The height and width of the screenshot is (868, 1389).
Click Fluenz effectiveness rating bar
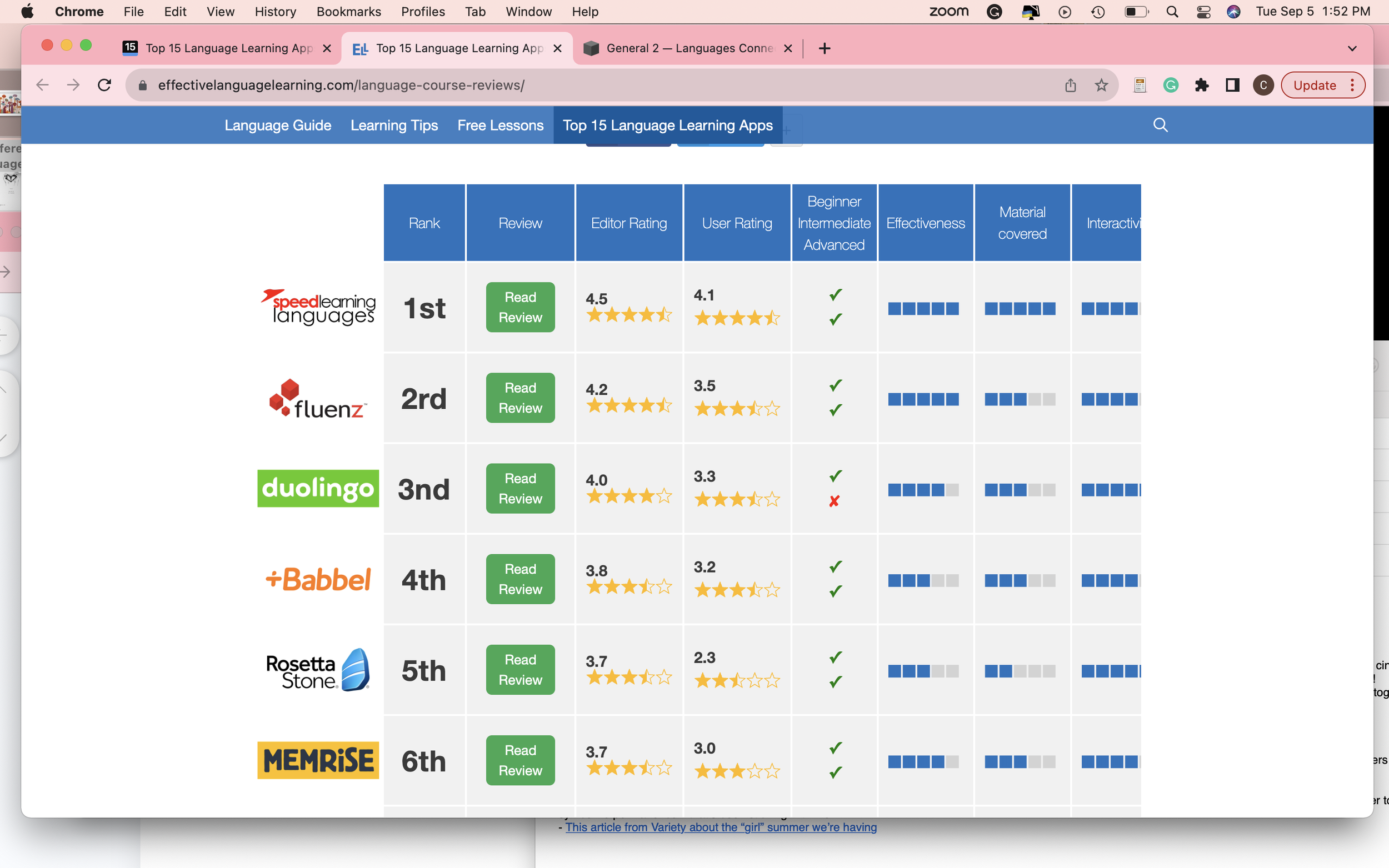(x=923, y=399)
